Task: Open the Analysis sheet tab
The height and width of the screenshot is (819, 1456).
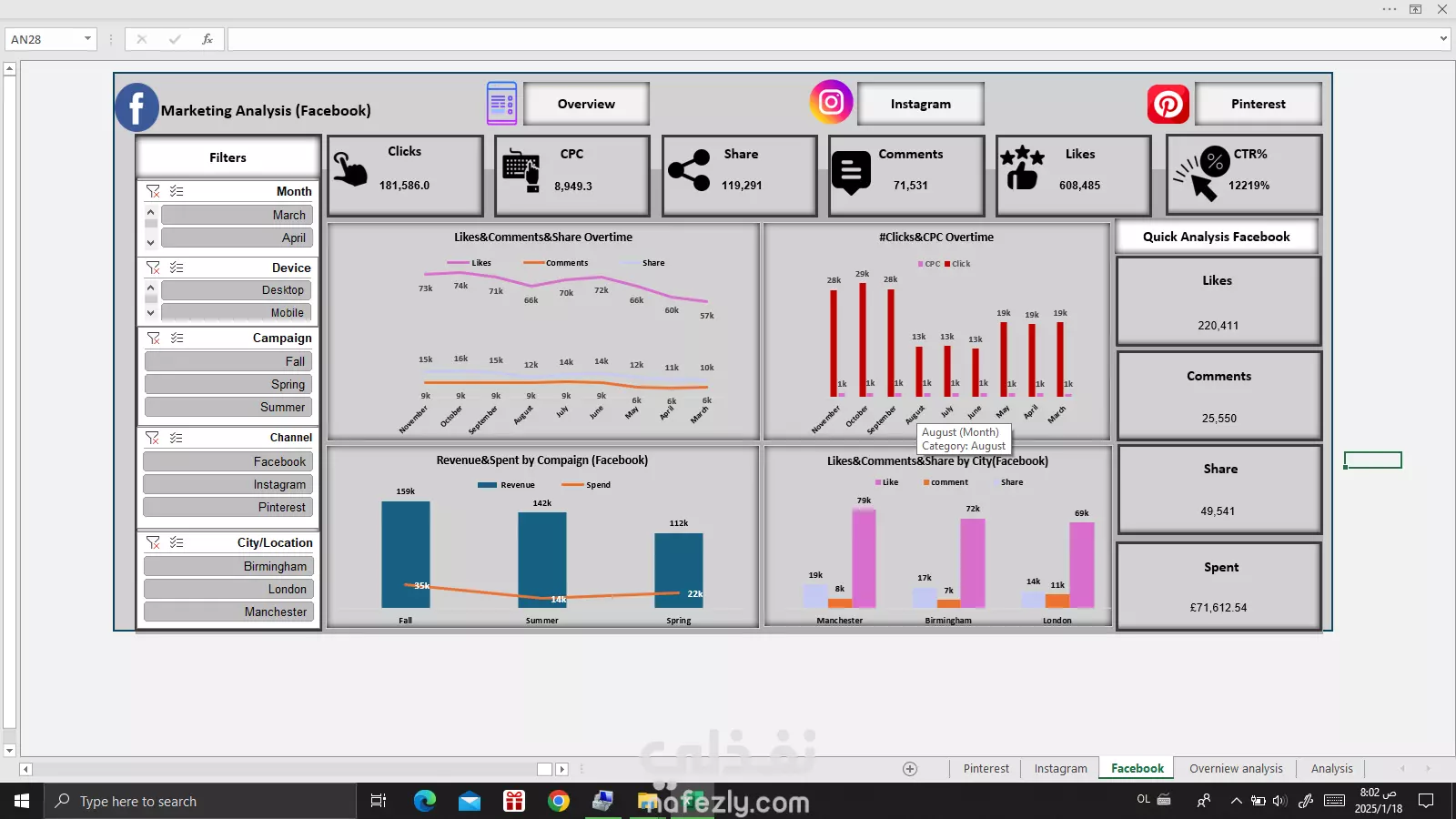Action: [x=1331, y=769]
